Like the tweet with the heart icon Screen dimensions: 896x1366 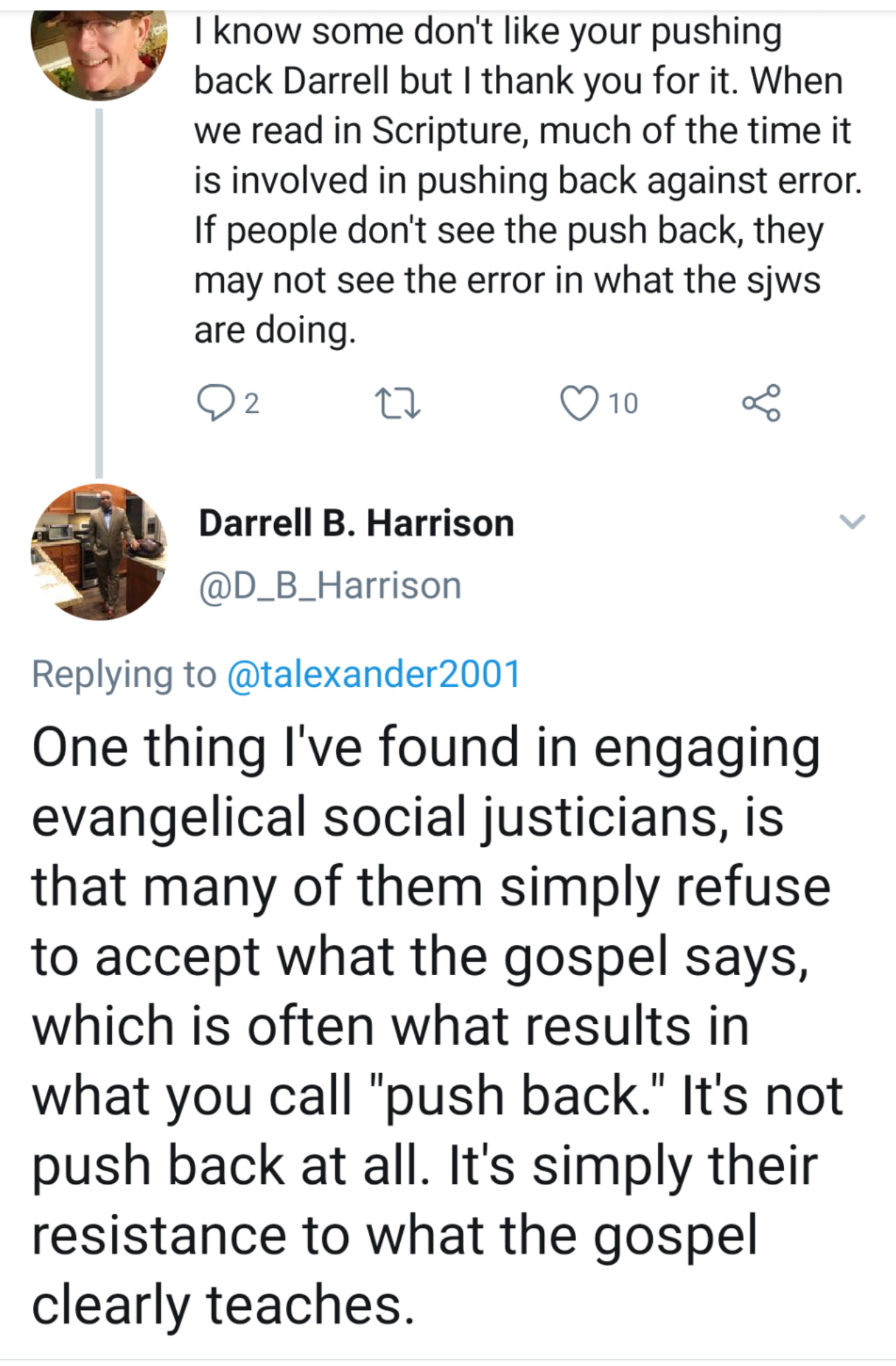579,404
